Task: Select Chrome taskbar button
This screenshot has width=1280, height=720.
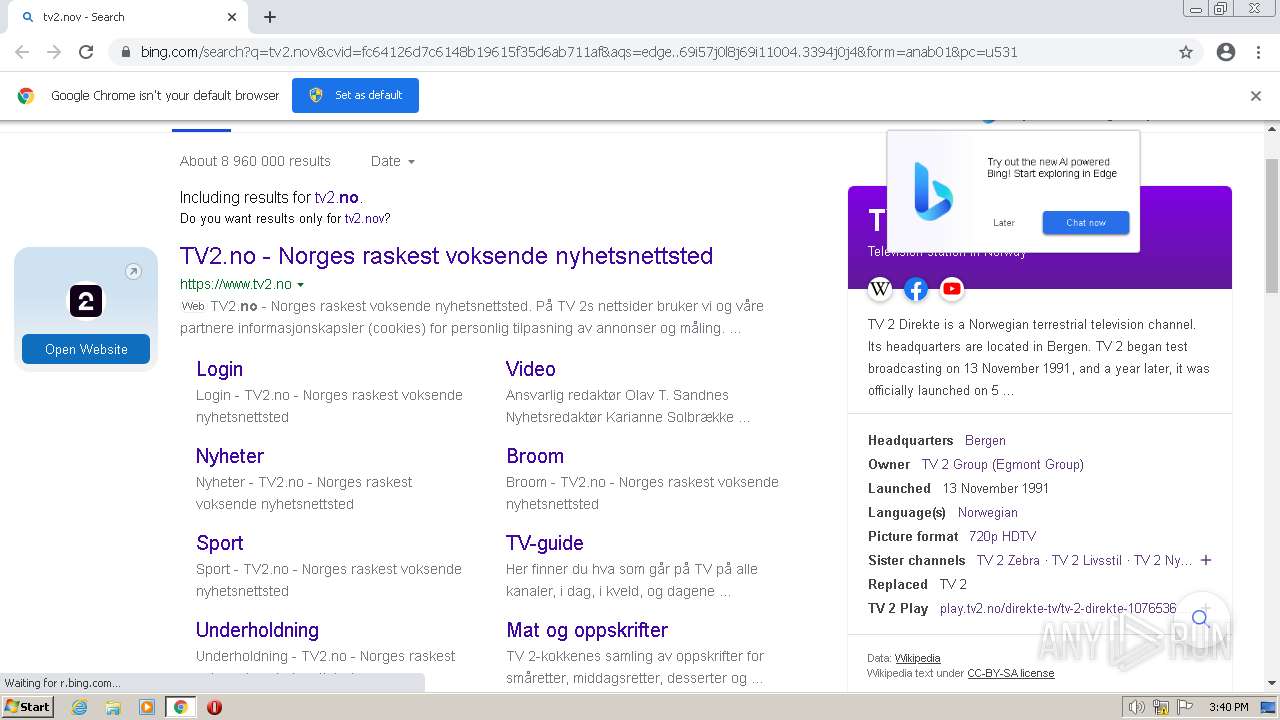Action: [180, 707]
